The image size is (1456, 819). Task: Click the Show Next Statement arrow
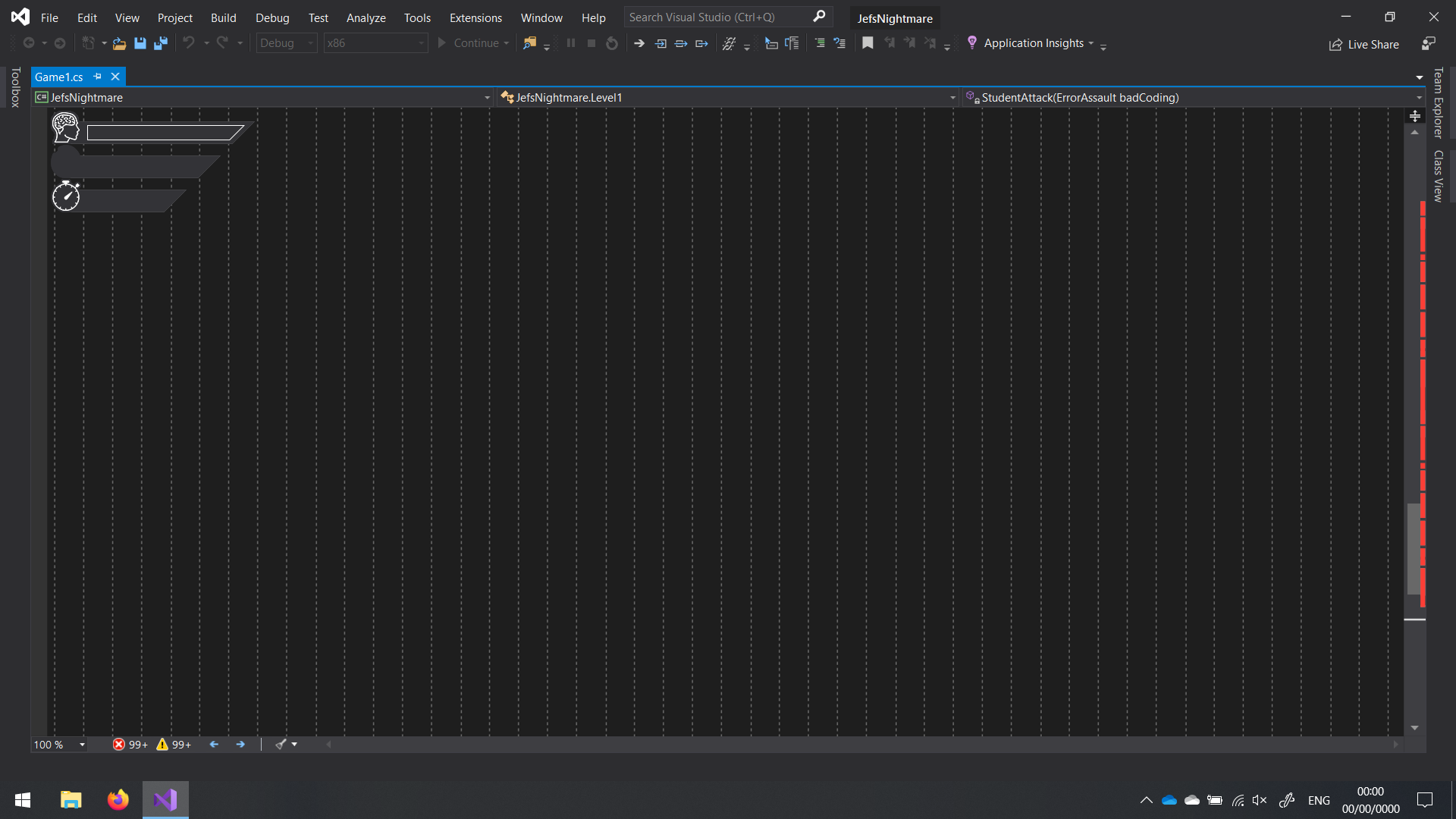[x=639, y=43]
